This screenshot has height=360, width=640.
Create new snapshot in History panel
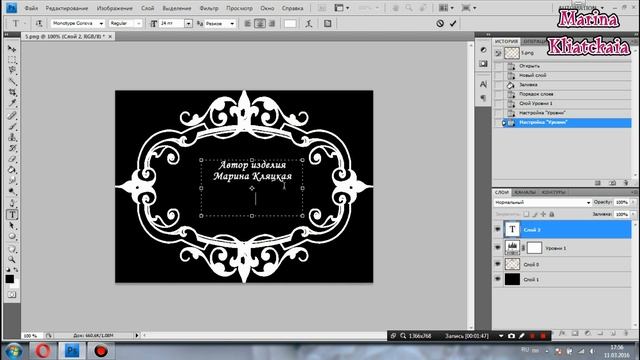click(x=612, y=183)
